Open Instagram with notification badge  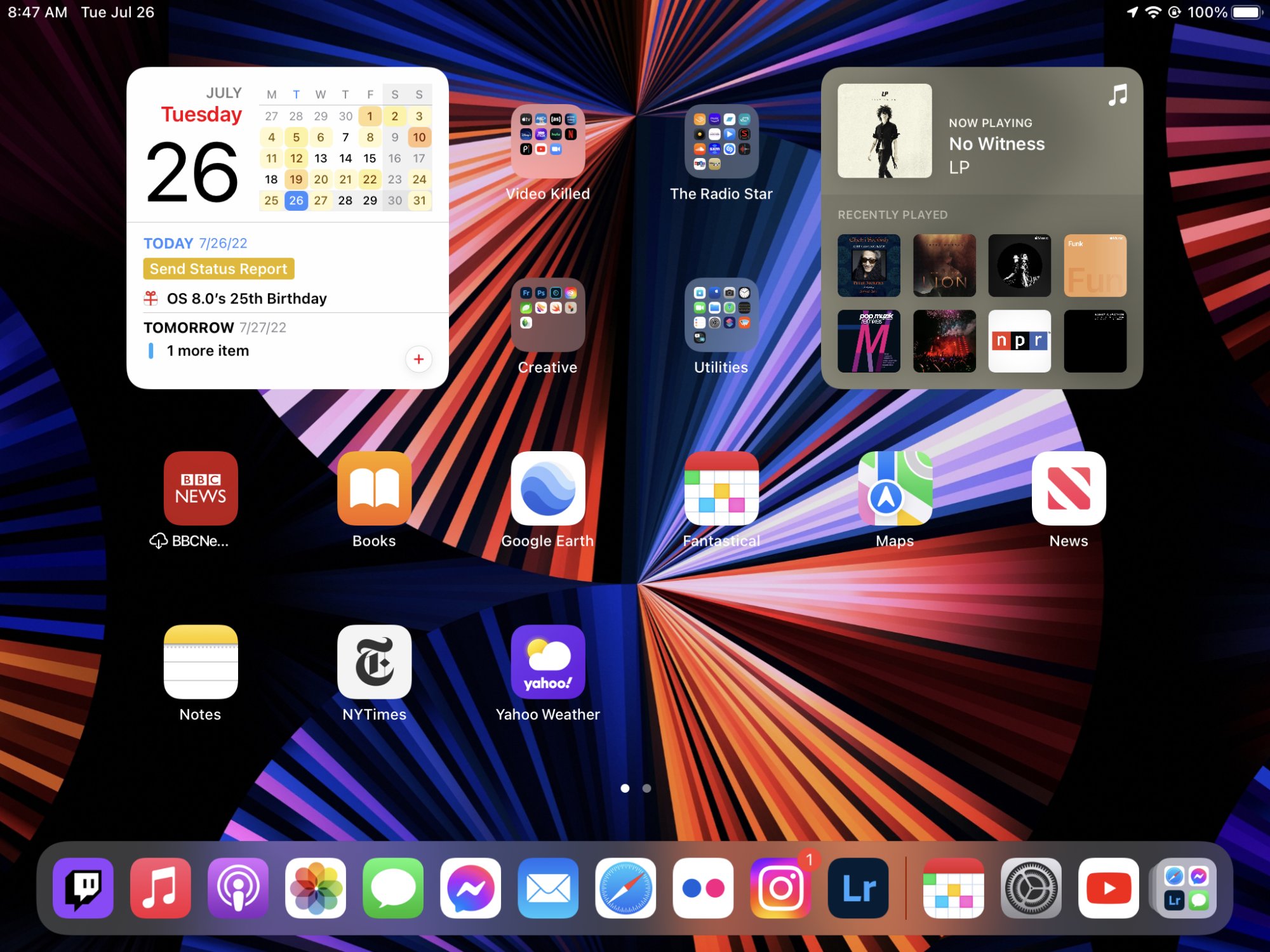point(781,888)
